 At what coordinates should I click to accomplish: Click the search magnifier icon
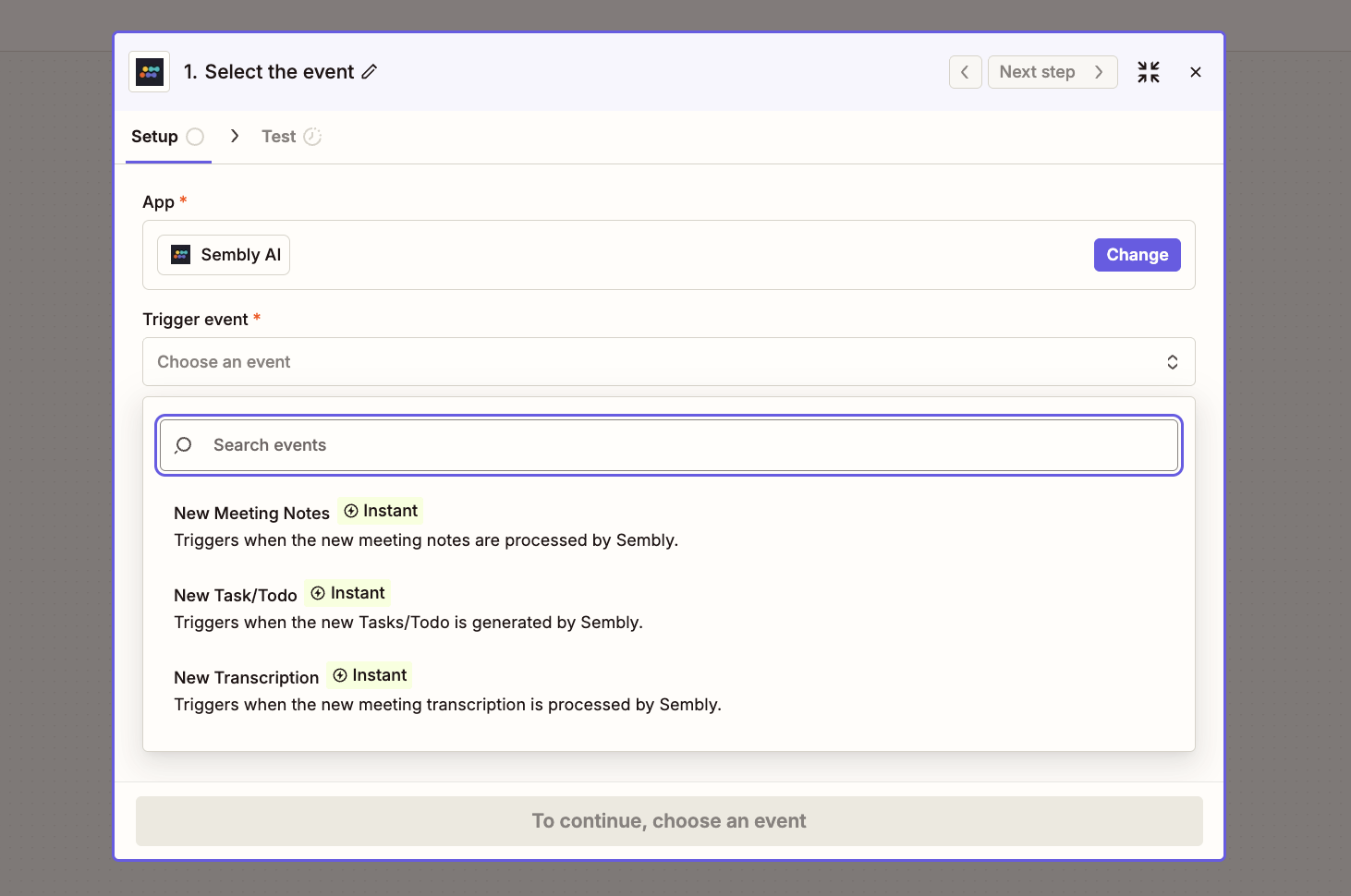[x=183, y=445]
